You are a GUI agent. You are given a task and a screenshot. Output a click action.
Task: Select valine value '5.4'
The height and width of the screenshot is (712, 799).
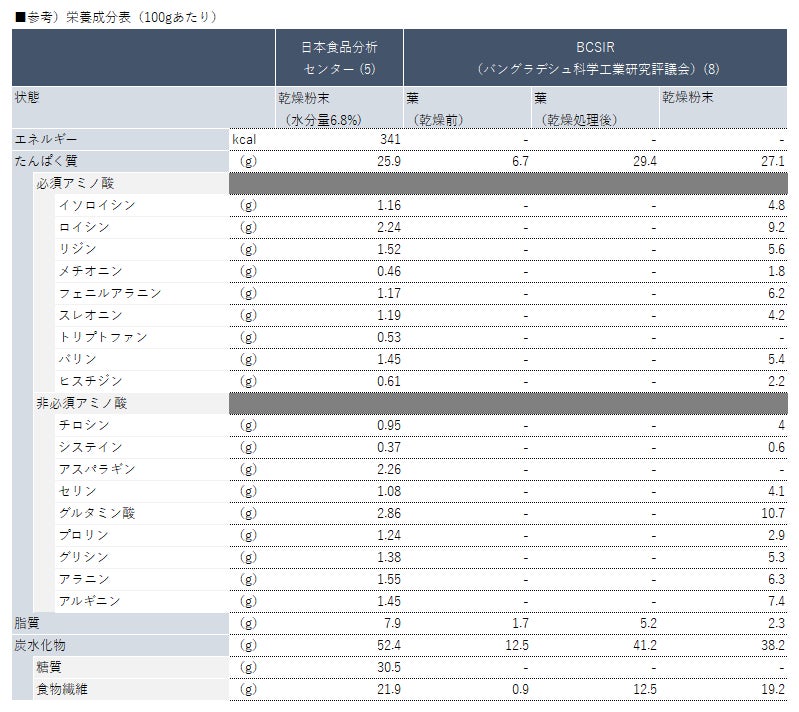click(x=776, y=359)
